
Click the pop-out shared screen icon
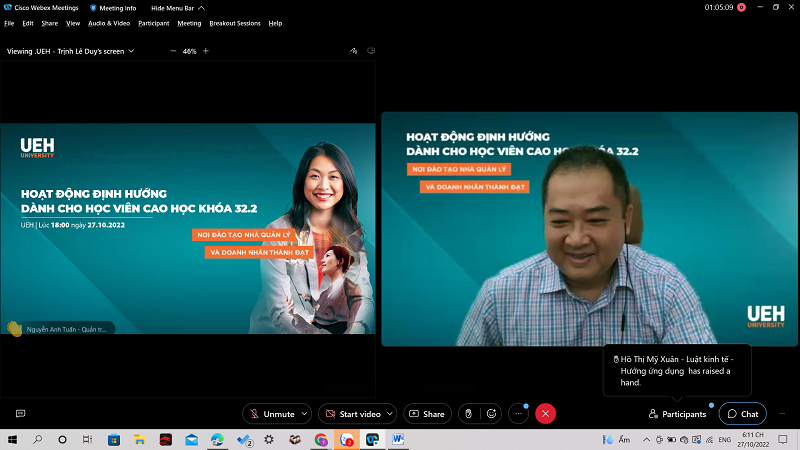click(371, 51)
